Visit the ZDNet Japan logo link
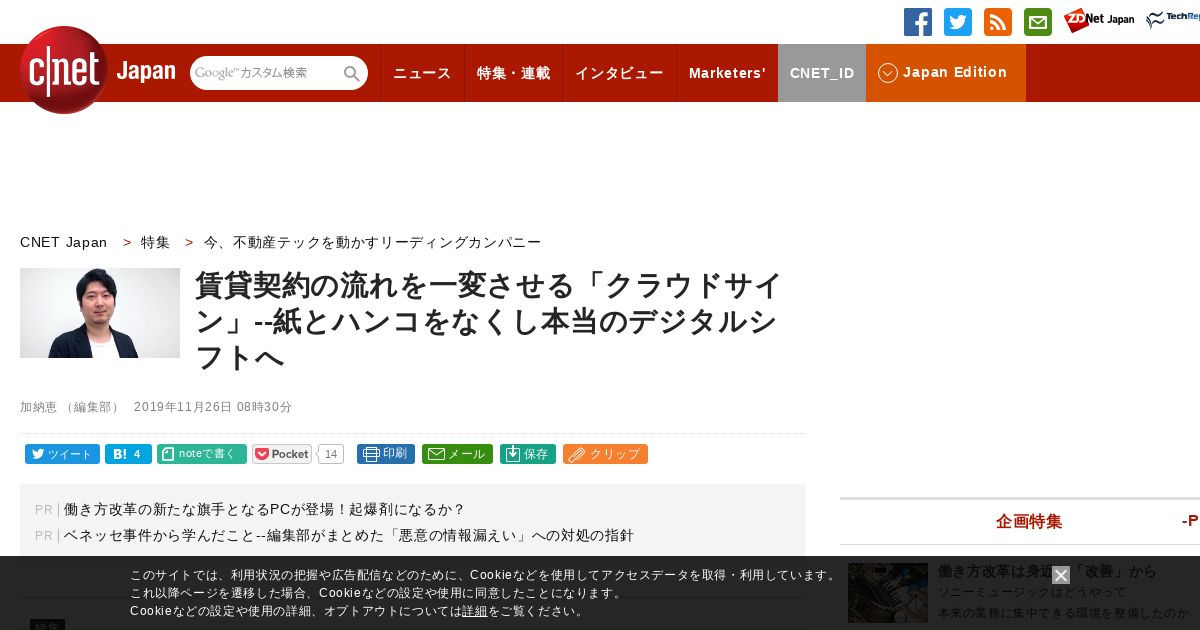Viewport: 1200px width, 630px height. [1099, 20]
